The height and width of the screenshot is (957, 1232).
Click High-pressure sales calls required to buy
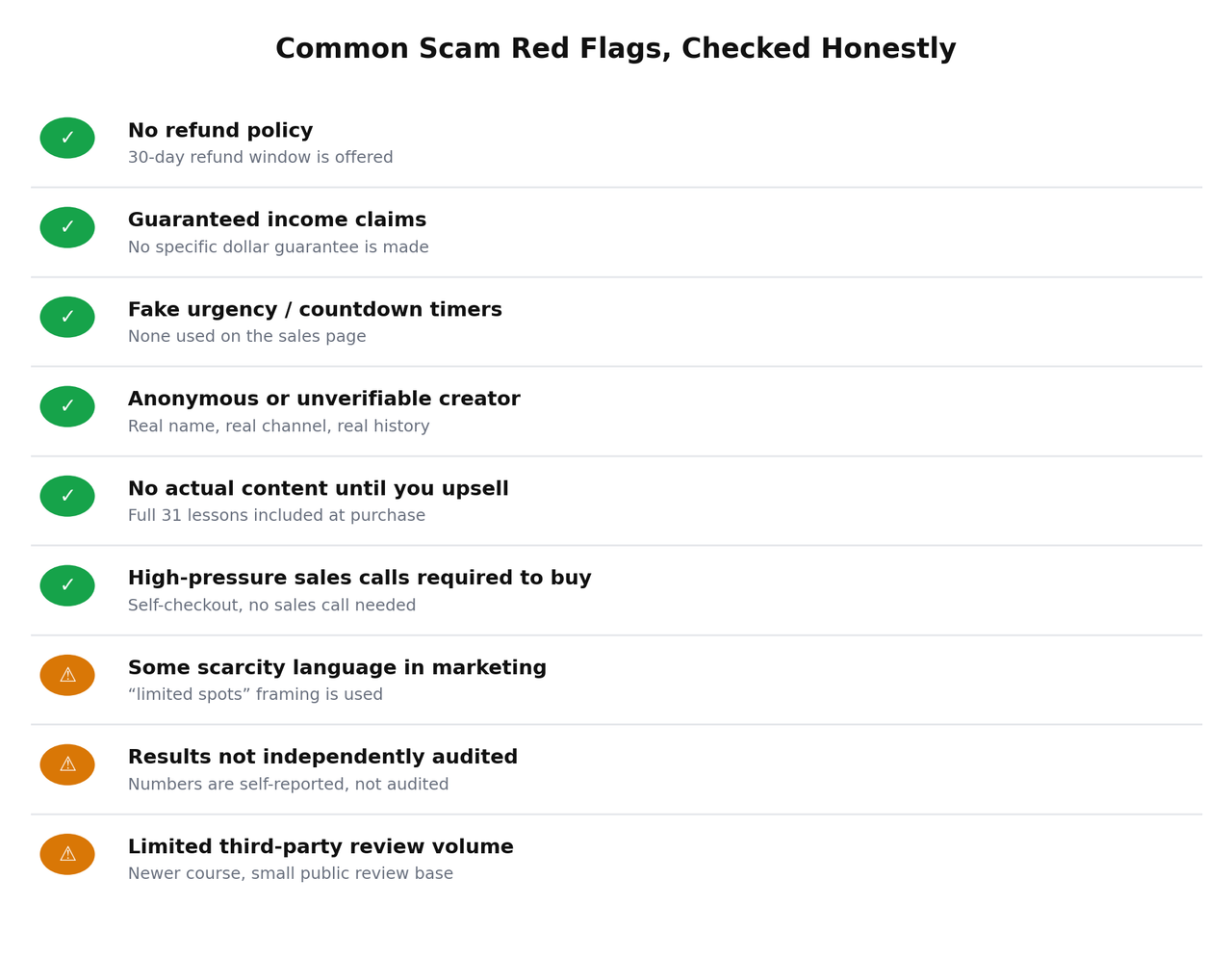360,579
